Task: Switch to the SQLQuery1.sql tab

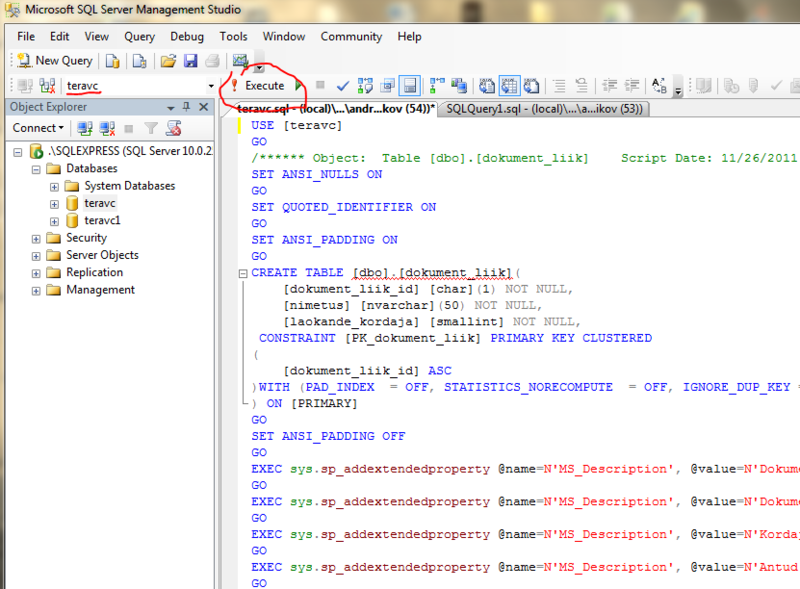Action: click(x=545, y=109)
